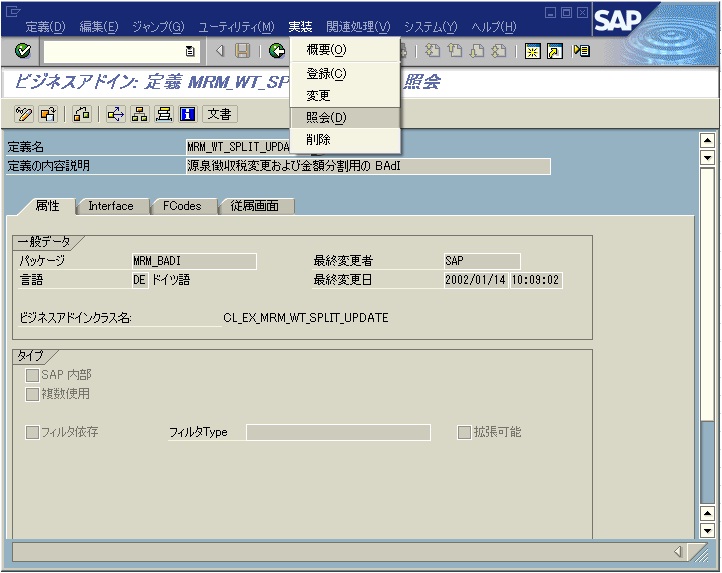
Task: Click the green checkmark Enter icon
Action: tap(22, 51)
